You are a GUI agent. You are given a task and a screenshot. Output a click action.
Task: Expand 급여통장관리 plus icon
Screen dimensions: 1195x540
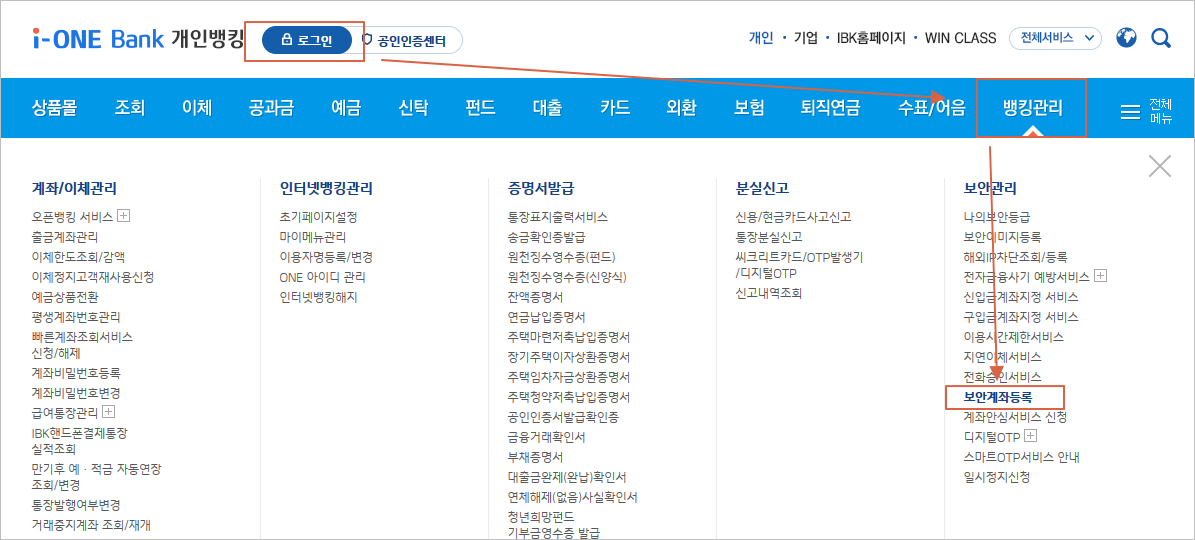pyautogui.click(x=108, y=412)
